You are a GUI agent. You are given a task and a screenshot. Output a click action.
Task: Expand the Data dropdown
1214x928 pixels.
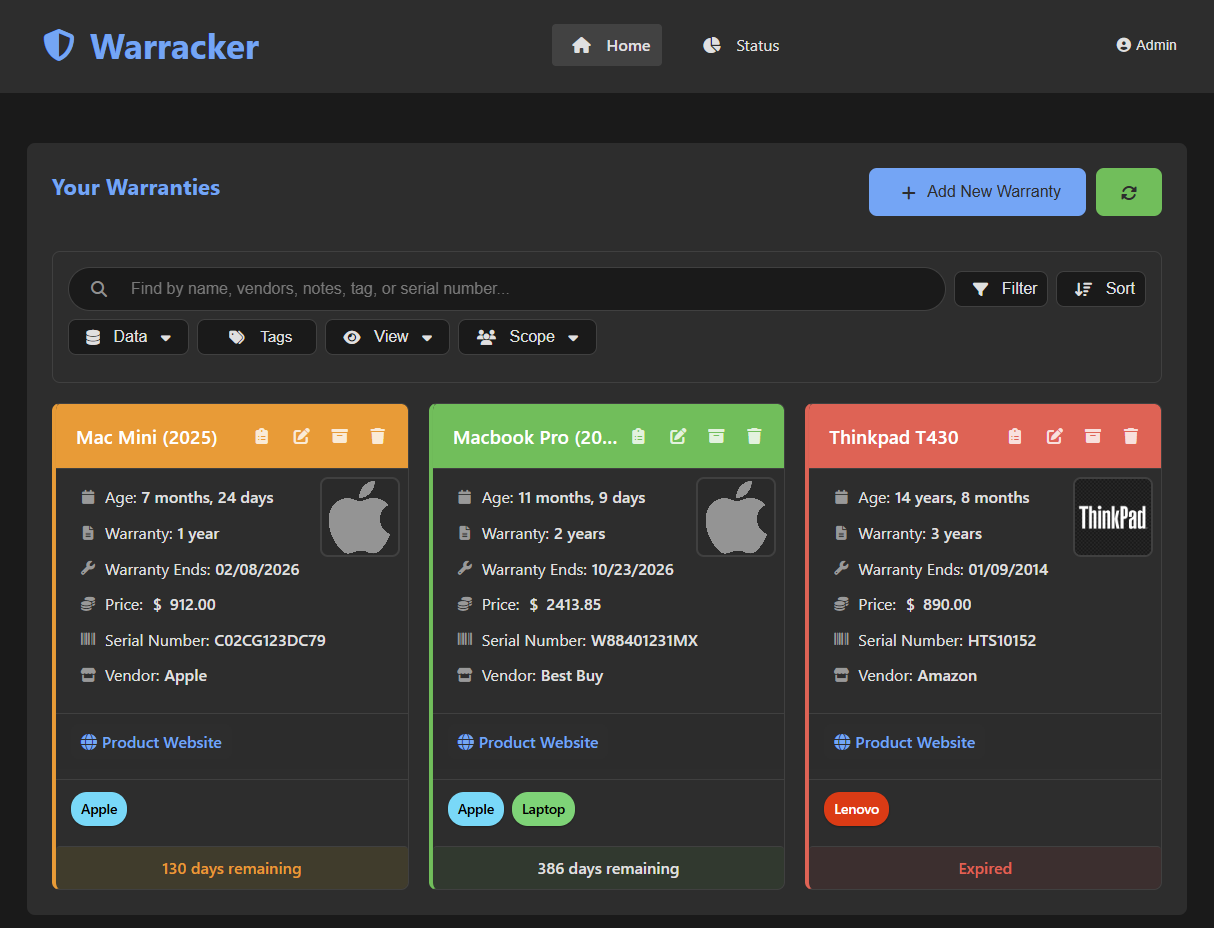pyautogui.click(x=128, y=337)
